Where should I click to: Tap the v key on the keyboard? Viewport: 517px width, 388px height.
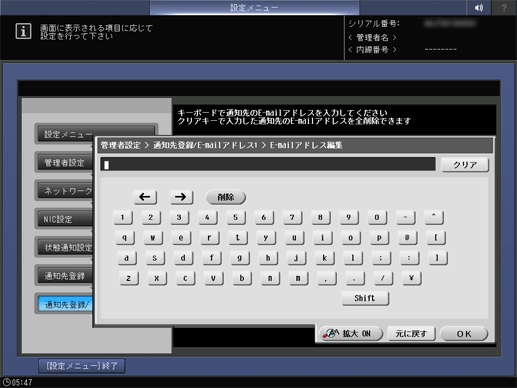coord(213,278)
